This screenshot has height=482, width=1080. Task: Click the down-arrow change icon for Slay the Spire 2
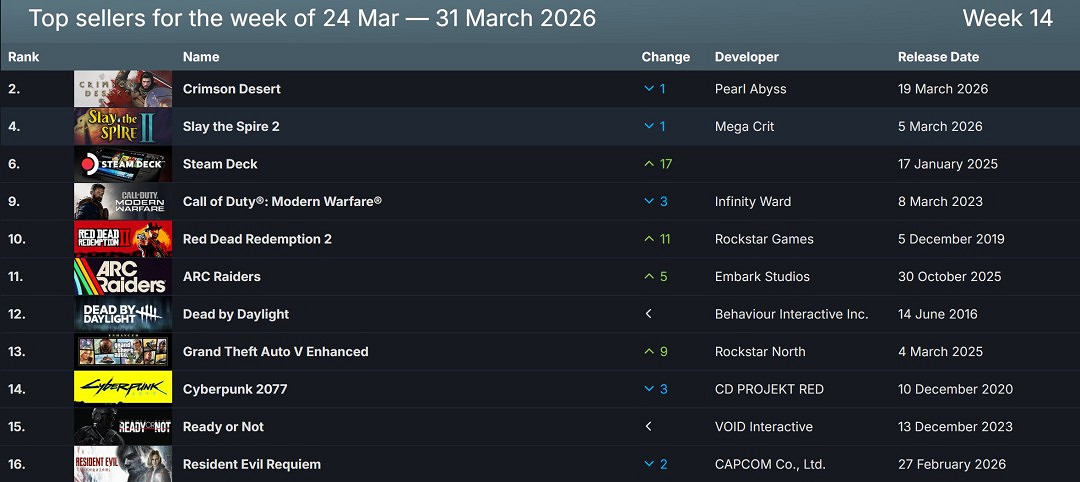648,126
